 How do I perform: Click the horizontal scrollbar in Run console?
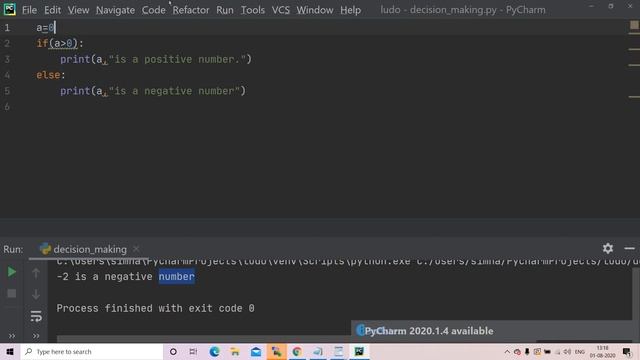(x=204, y=339)
